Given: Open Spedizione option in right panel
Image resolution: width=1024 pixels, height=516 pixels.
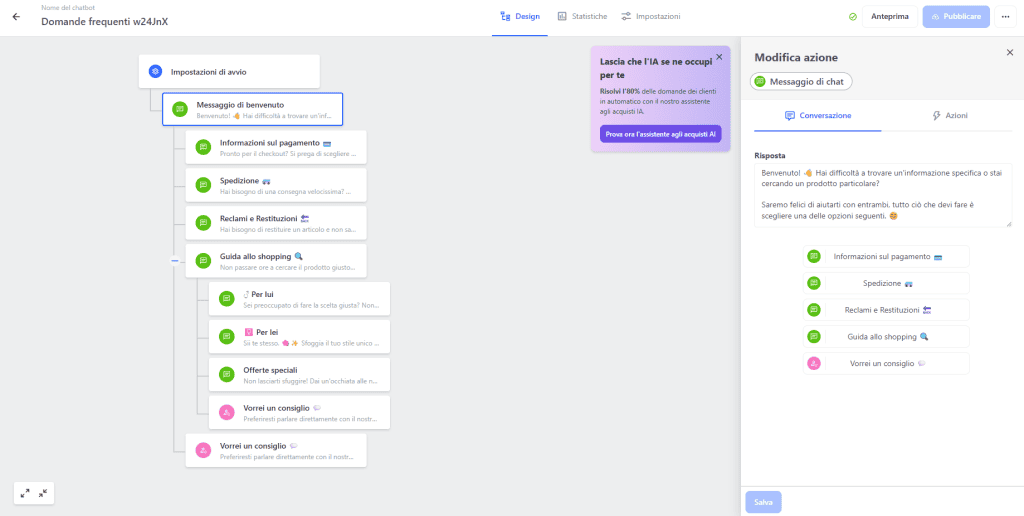Looking at the screenshot, I should pos(886,283).
